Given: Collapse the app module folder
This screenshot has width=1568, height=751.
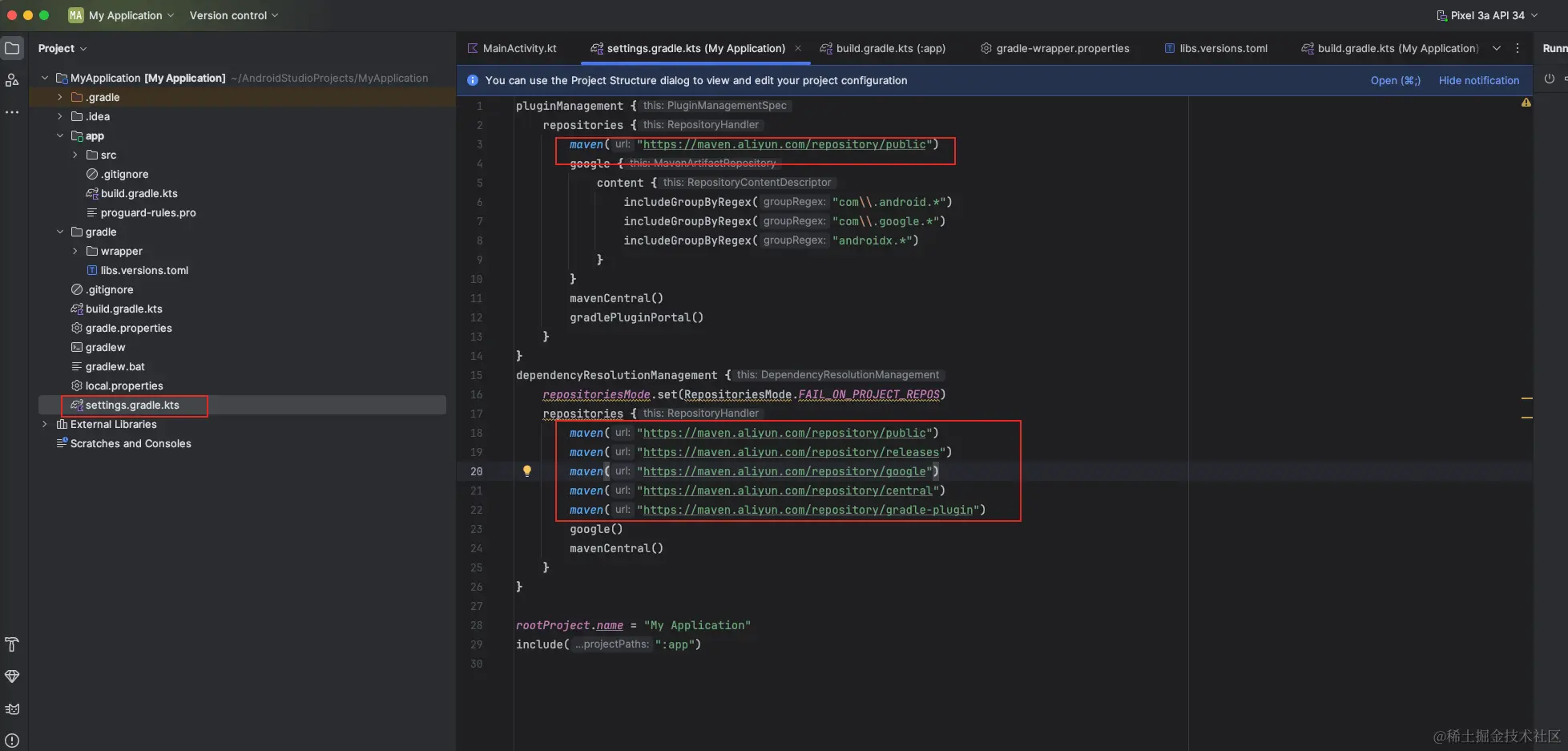Looking at the screenshot, I should pos(60,135).
